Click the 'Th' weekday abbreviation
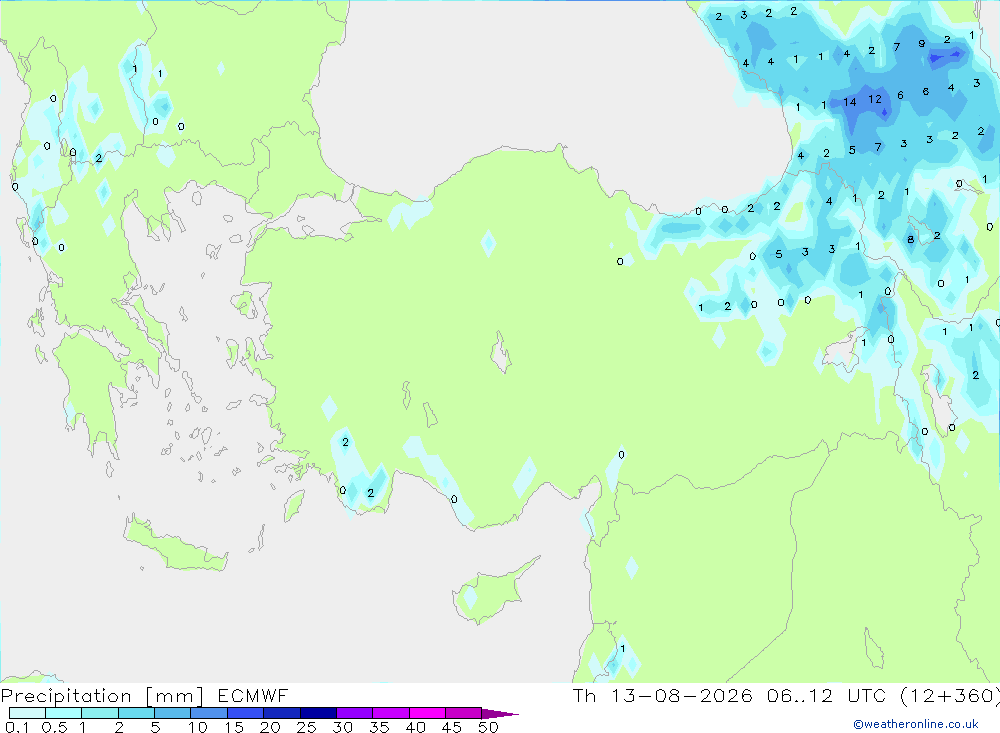The image size is (1000, 733). [584, 695]
